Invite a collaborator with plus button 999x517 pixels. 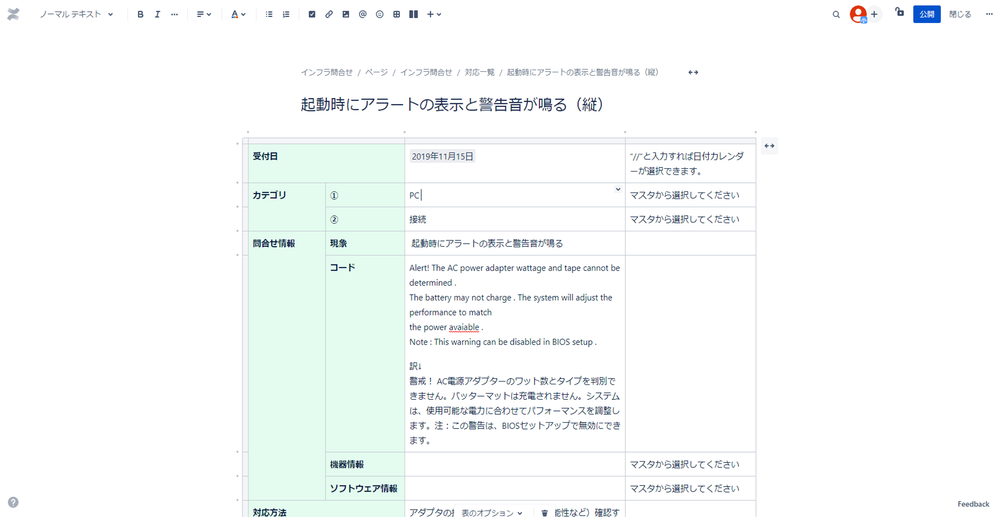[x=874, y=14]
